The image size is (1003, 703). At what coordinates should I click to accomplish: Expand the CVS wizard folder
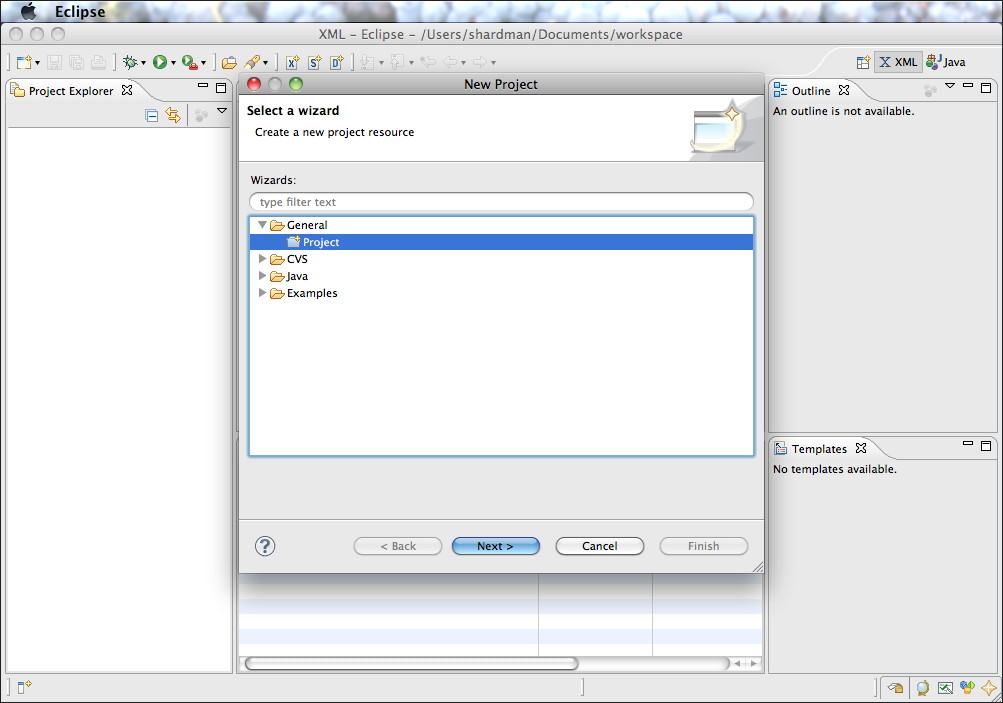pyautogui.click(x=262, y=258)
